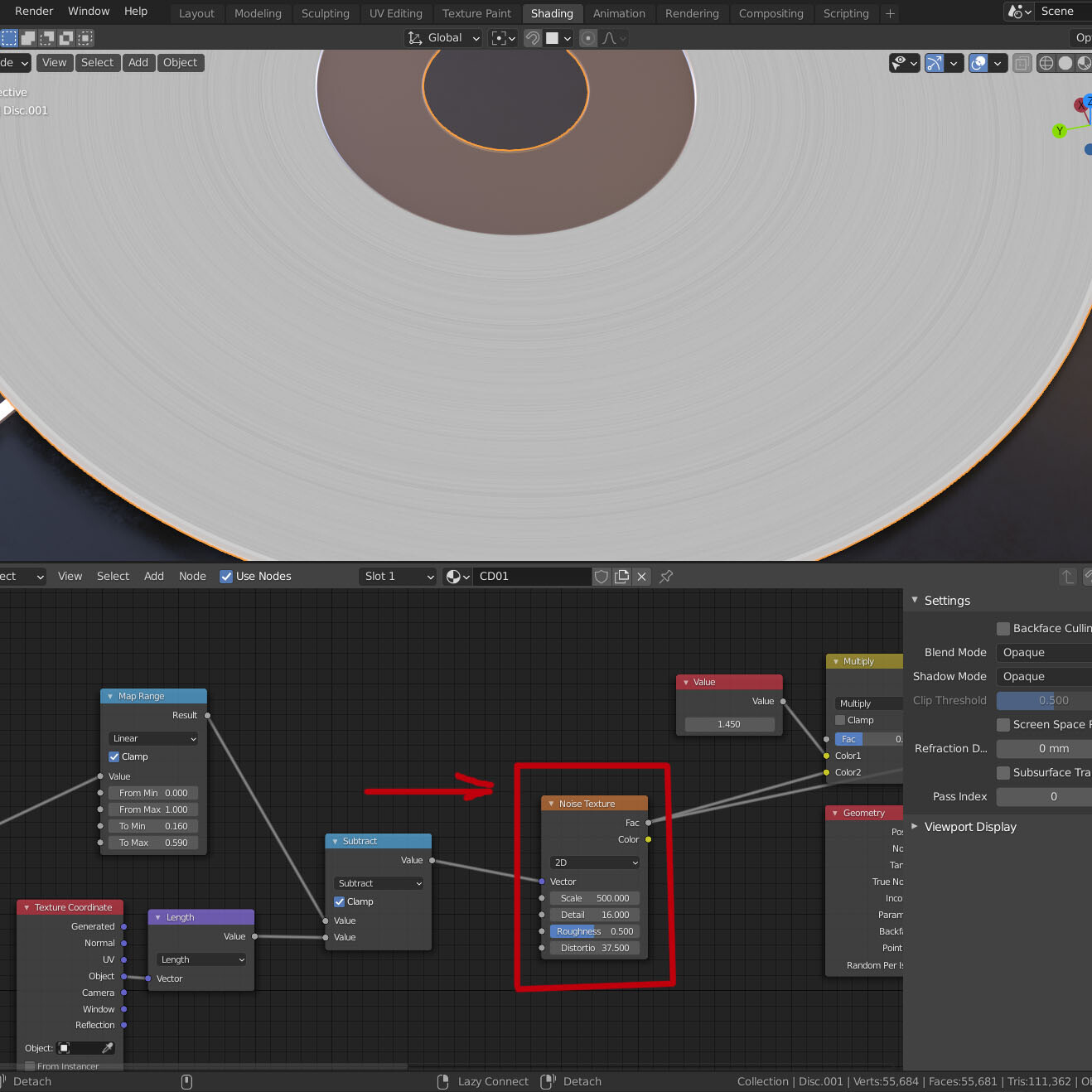The height and width of the screenshot is (1092, 1092).
Task: Click the proportional editing icon
Action: (588, 38)
